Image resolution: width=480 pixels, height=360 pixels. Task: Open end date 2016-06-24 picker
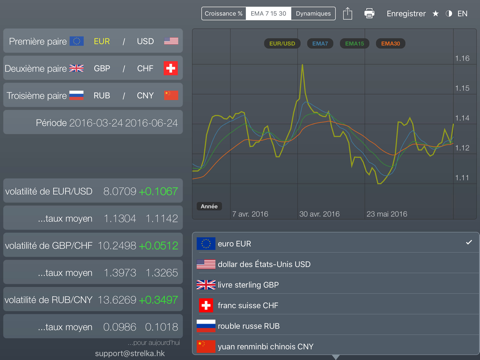point(152,123)
